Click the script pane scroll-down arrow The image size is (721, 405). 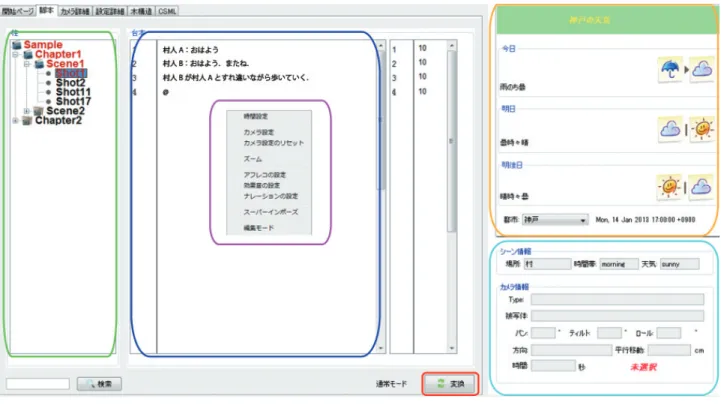[380, 348]
